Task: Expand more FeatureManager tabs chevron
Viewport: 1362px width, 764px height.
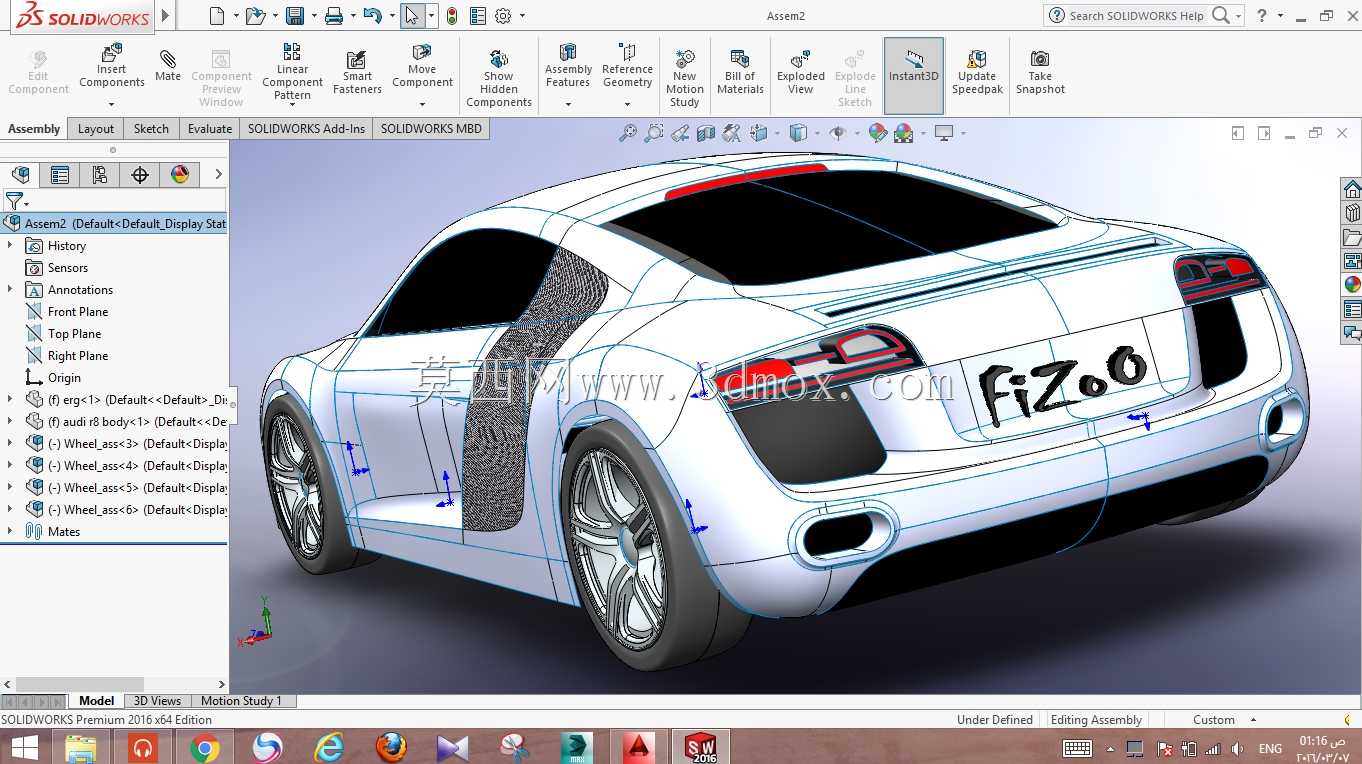Action: coord(218,175)
